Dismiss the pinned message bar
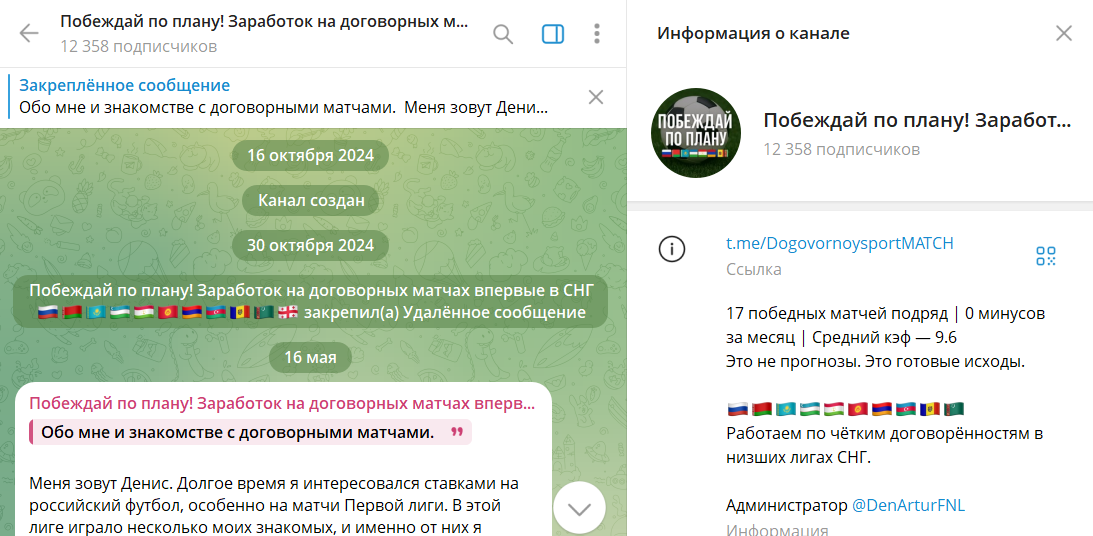Viewport: 1093px width, 536px height. [x=596, y=97]
